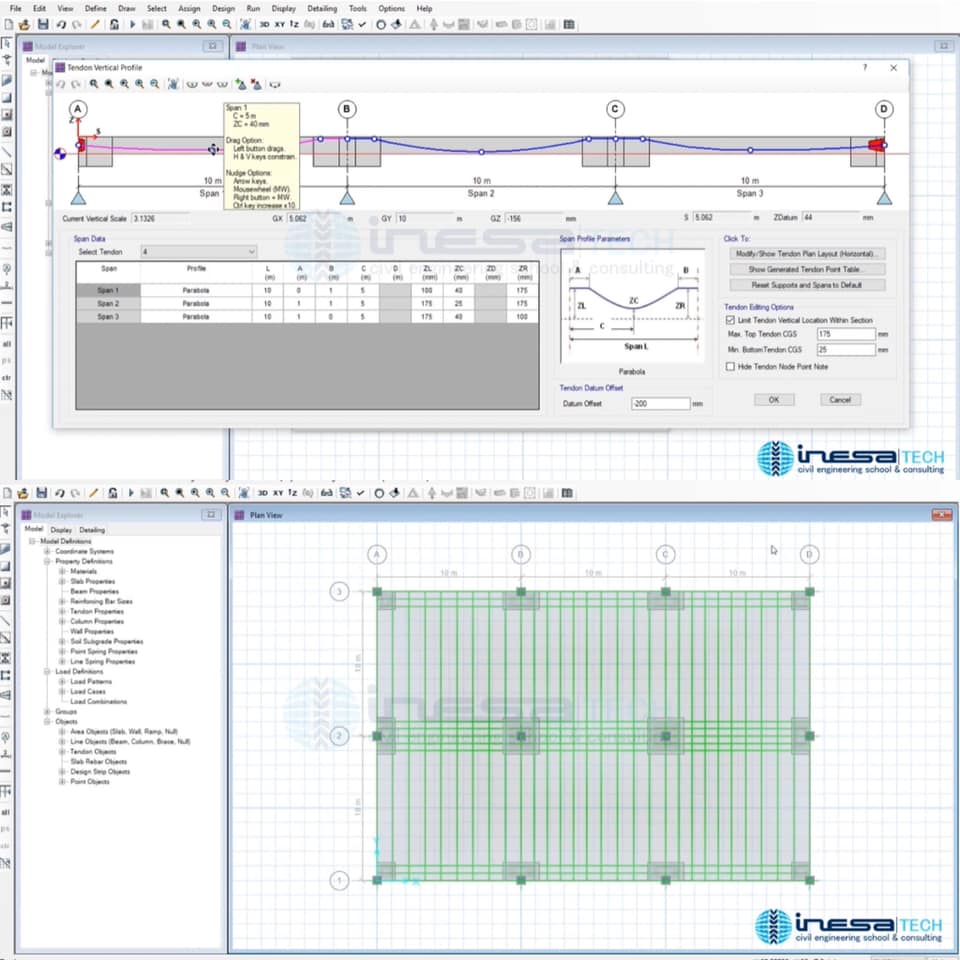This screenshot has width=960, height=960.
Task: Toggle the lock model icon in the lower window's toolbar
Action: tap(113, 493)
